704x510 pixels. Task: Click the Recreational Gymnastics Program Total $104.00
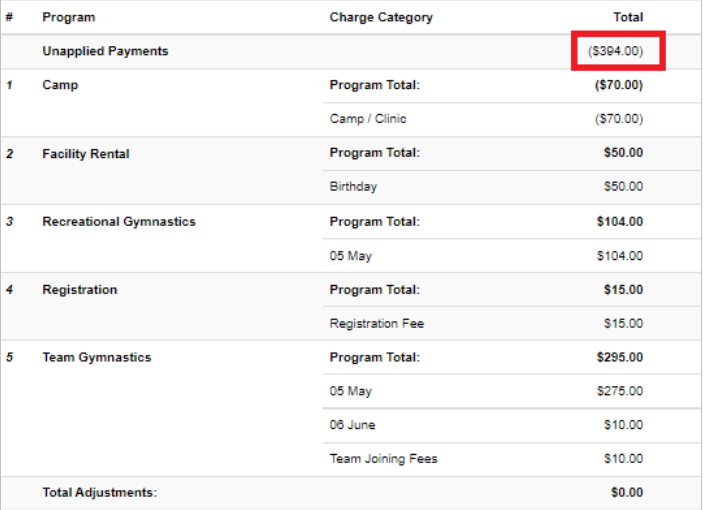[620, 222]
